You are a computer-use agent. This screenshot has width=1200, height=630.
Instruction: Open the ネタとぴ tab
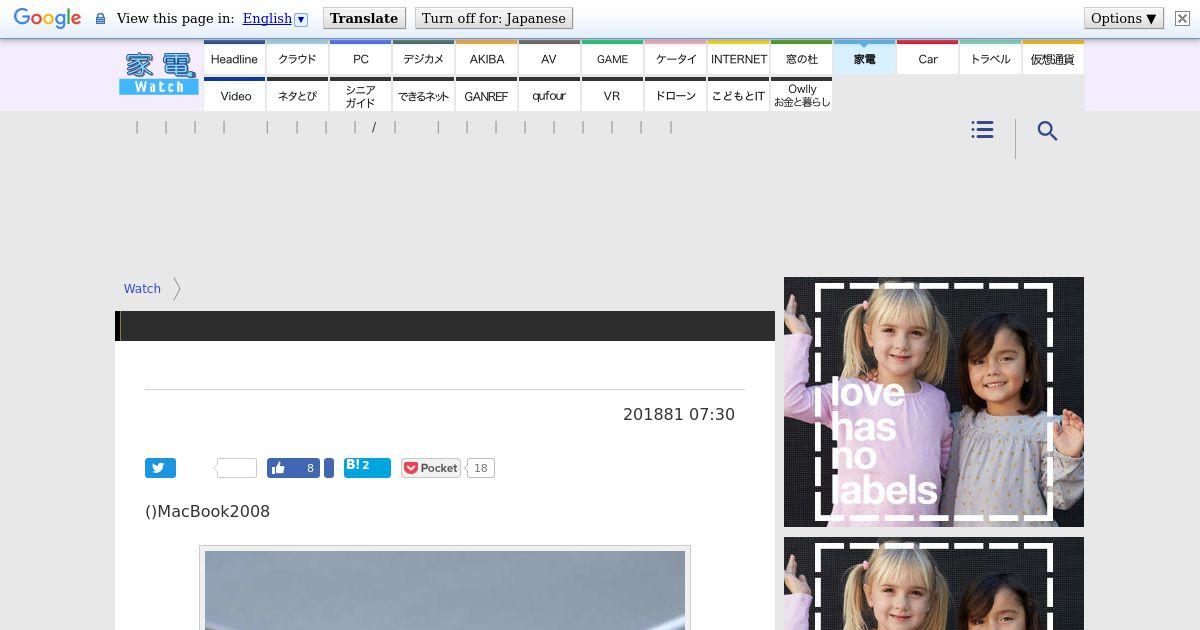(297, 95)
